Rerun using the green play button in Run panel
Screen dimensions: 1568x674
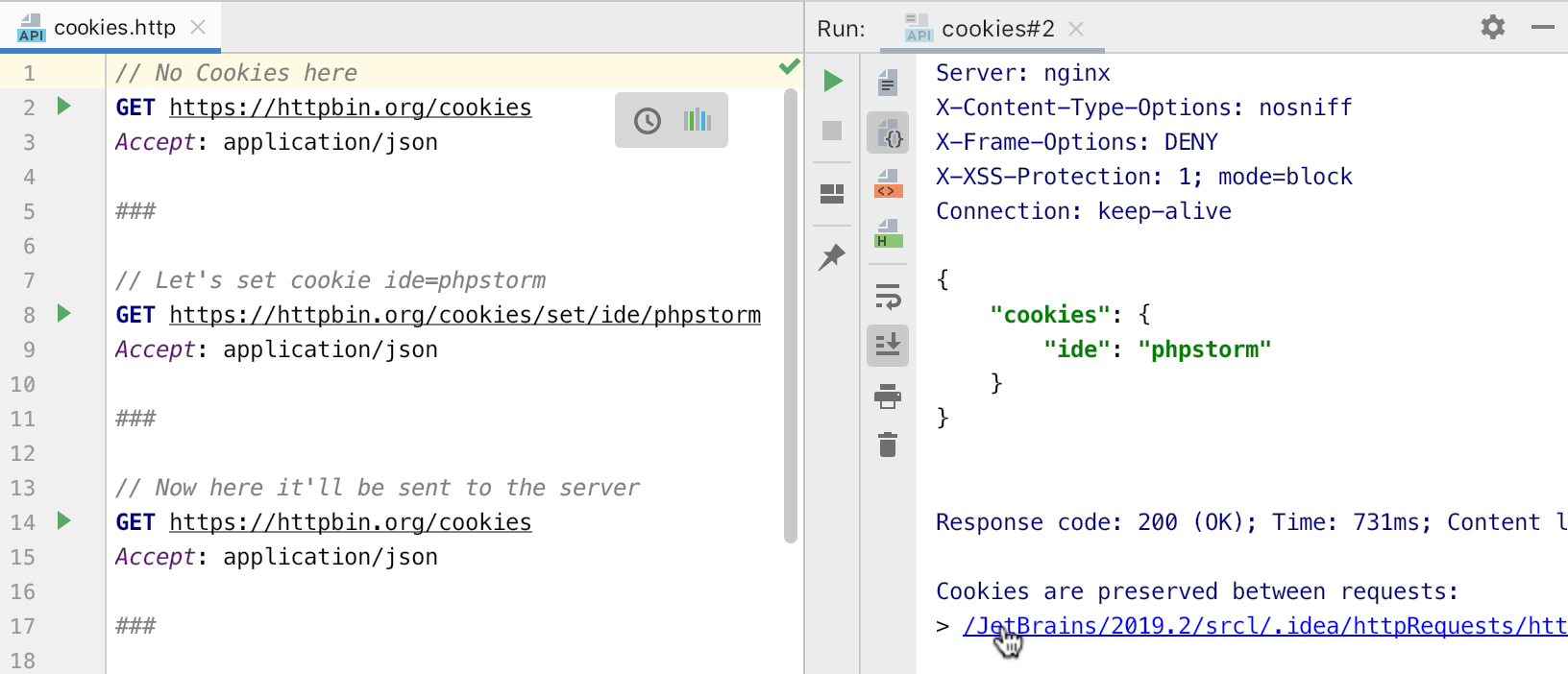pos(833,81)
